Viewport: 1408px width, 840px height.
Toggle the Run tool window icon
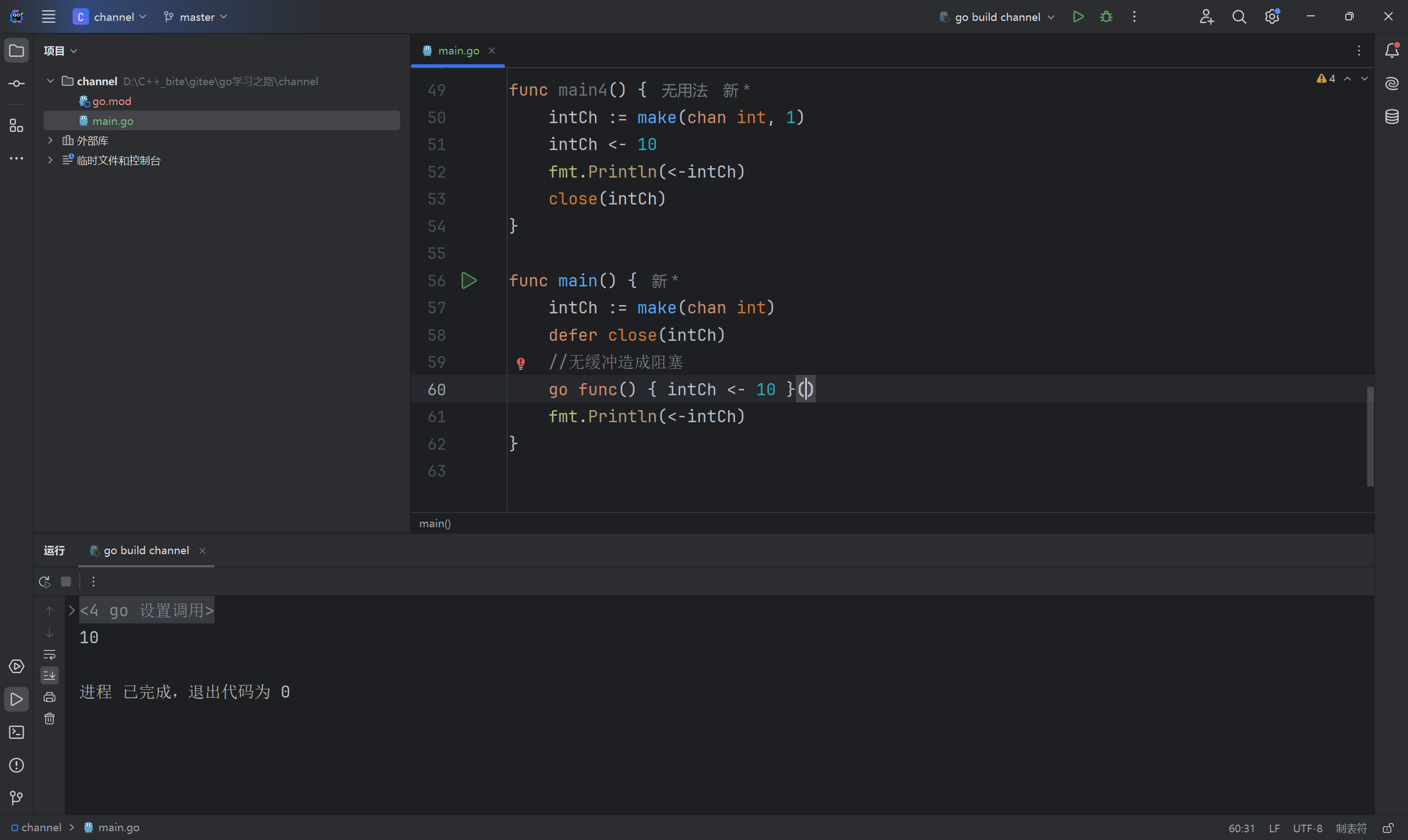pyautogui.click(x=16, y=700)
